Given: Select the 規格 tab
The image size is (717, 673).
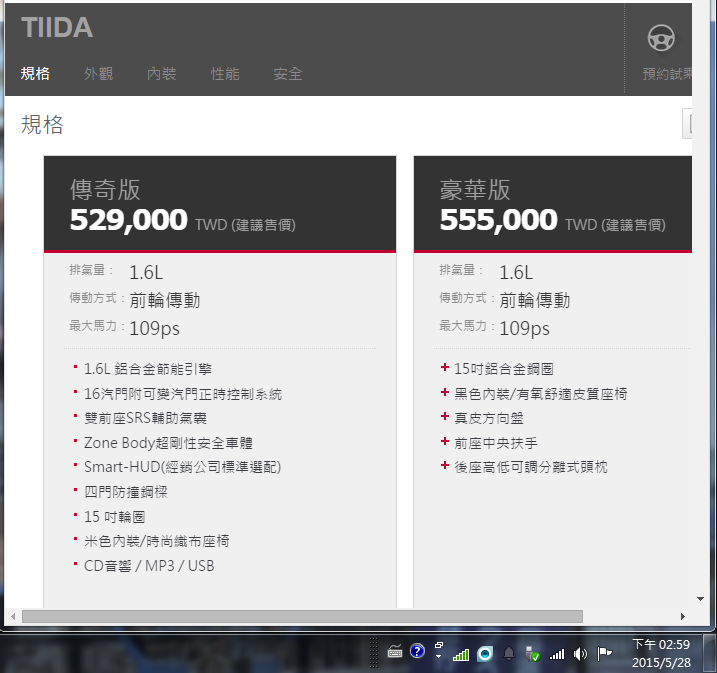Looking at the screenshot, I should (x=35, y=73).
